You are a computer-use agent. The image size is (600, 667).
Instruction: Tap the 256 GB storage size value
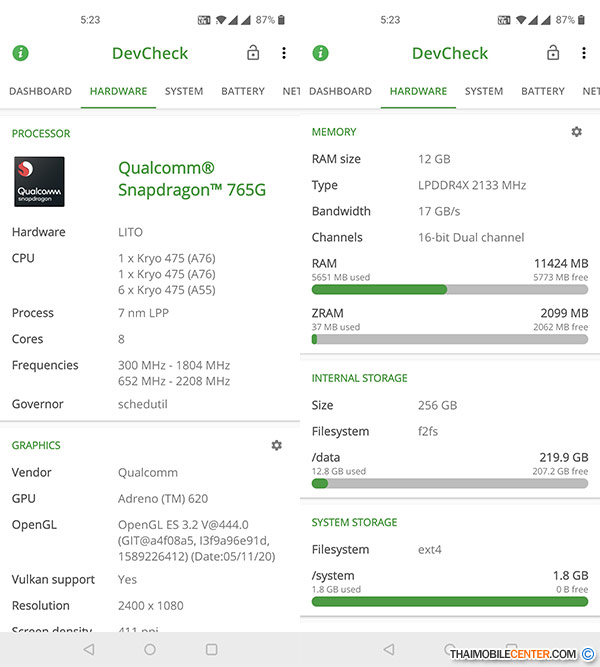pyautogui.click(x=437, y=405)
